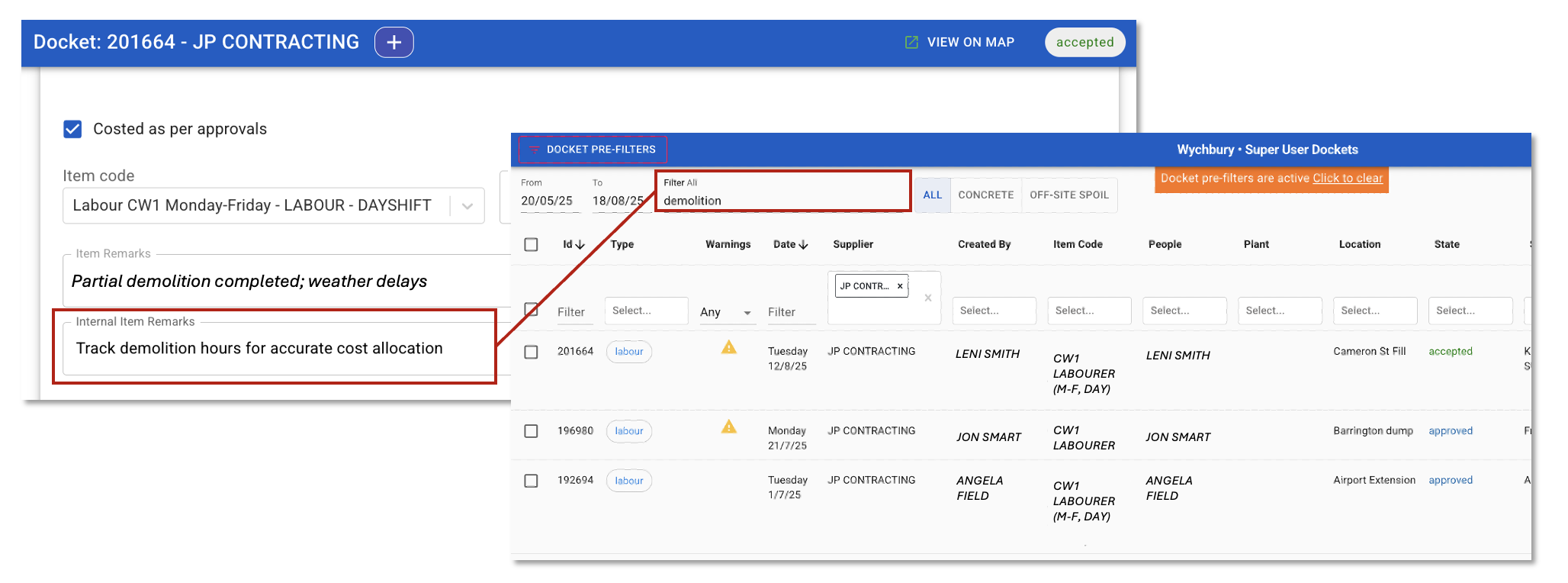Image resolution: width=1568 pixels, height=583 pixels.
Task: Sort by Id column arrow
Action: tap(580, 245)
